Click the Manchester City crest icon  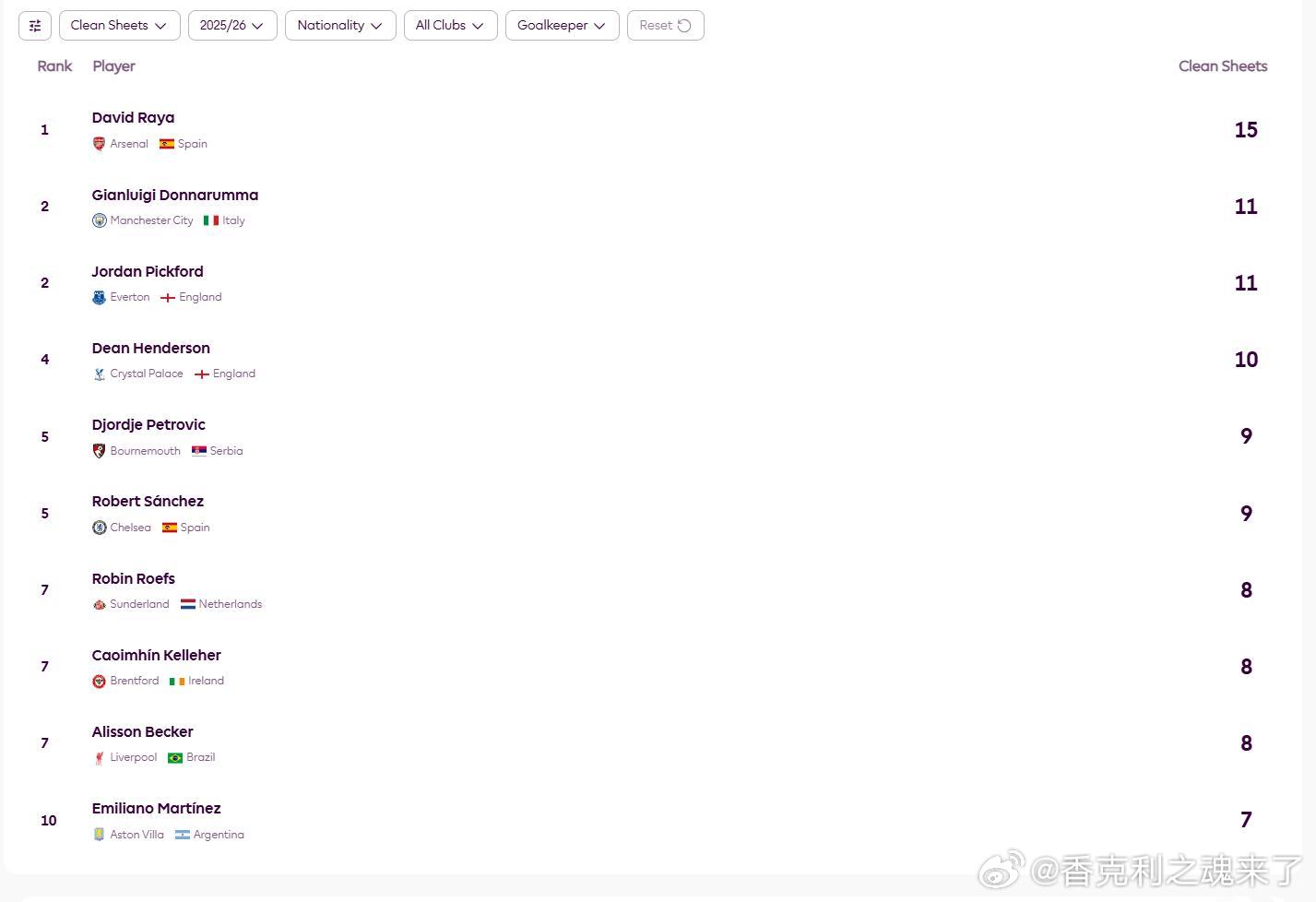coord(99,220)
